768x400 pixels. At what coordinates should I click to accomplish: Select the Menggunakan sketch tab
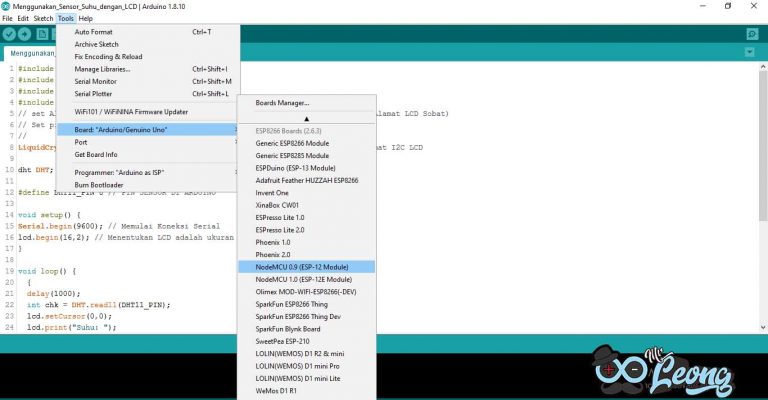pyautogui.click(x=30, y=53)
